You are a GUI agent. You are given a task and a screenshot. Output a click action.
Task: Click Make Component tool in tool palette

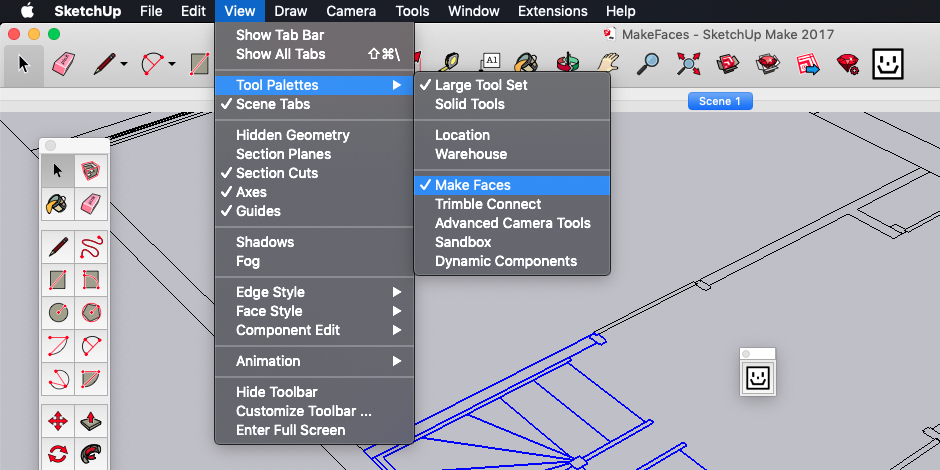coord(91,171)
